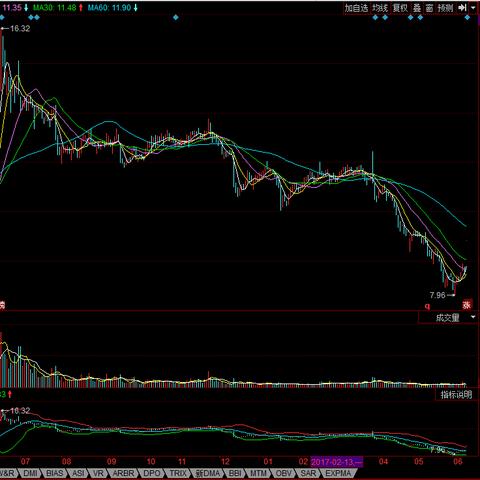Select the BIAS indicator tab

55,473
